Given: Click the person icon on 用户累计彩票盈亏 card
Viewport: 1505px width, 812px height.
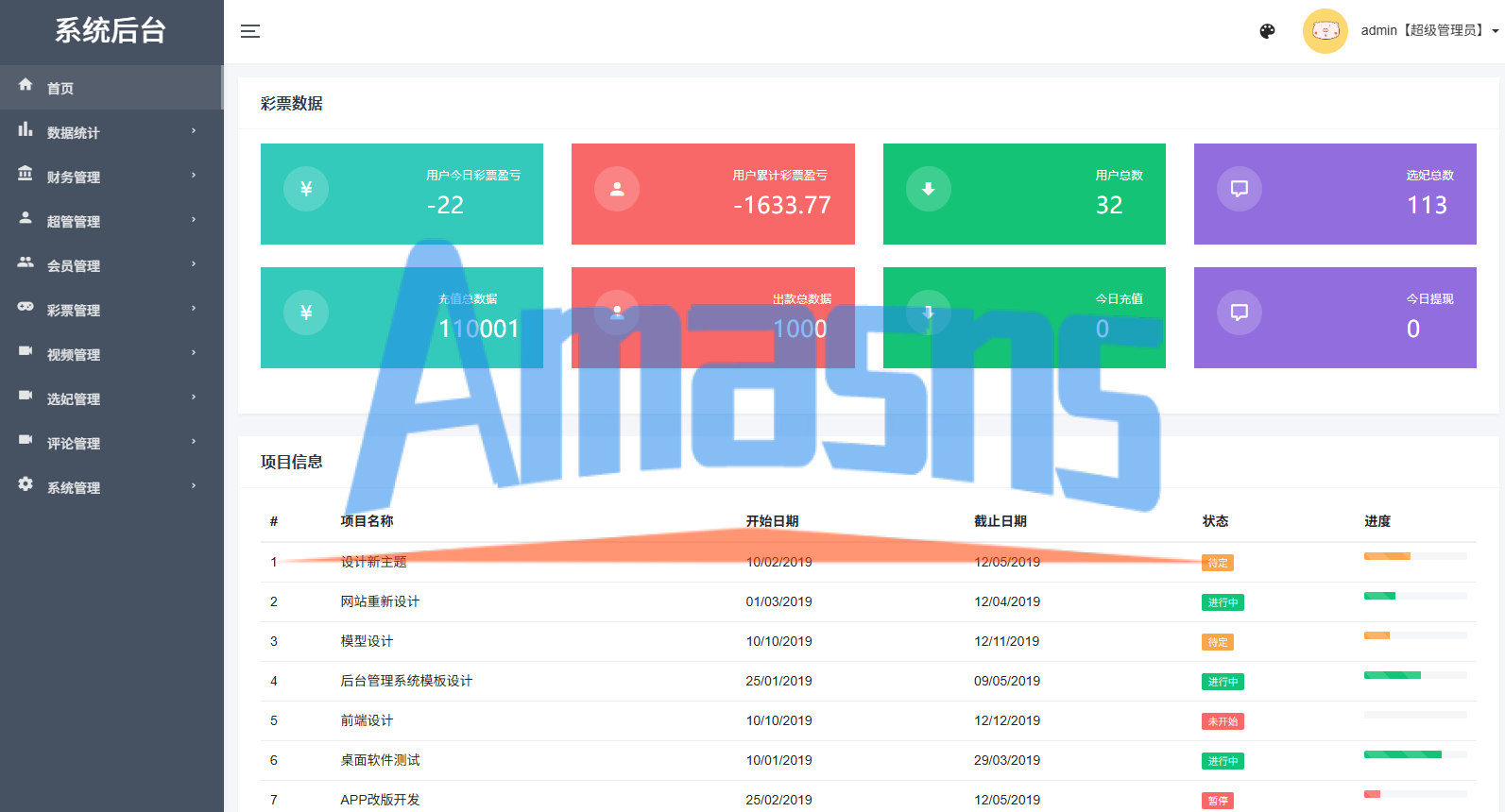Looking at the screenshot, I should pyautogui.click(x=617, y=189).
